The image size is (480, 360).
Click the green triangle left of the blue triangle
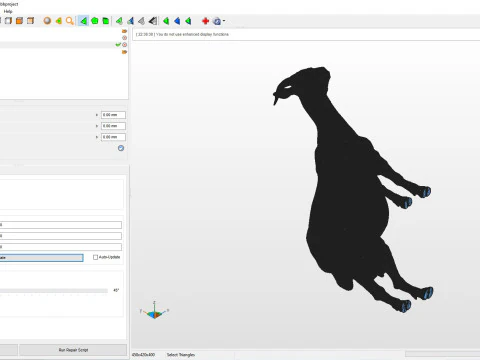pos(166,21)
